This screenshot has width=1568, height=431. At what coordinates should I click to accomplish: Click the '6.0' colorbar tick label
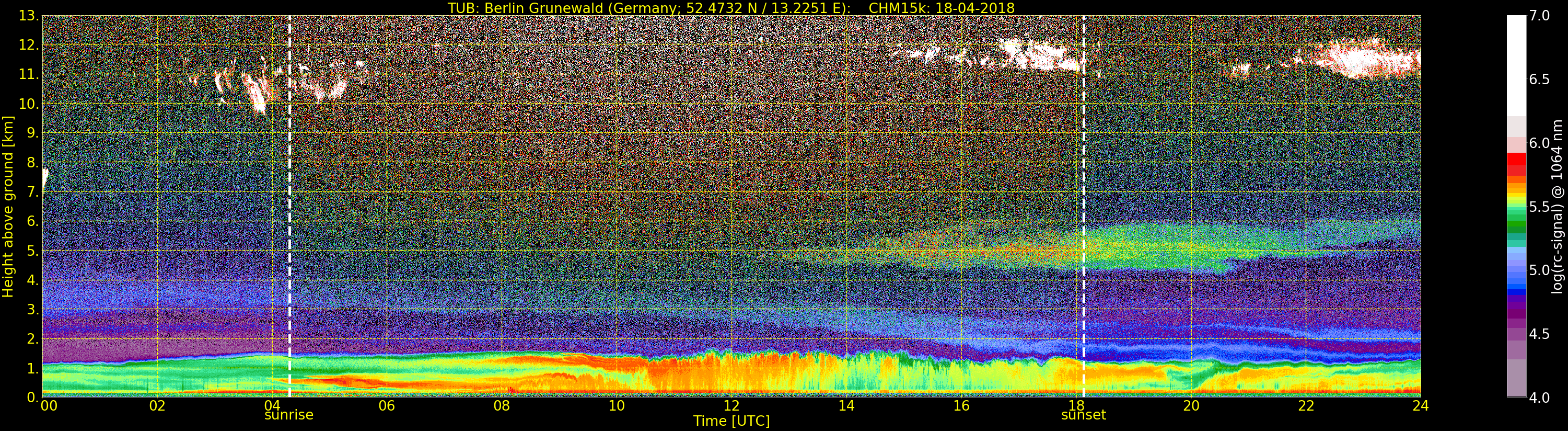coord(1539,143)
